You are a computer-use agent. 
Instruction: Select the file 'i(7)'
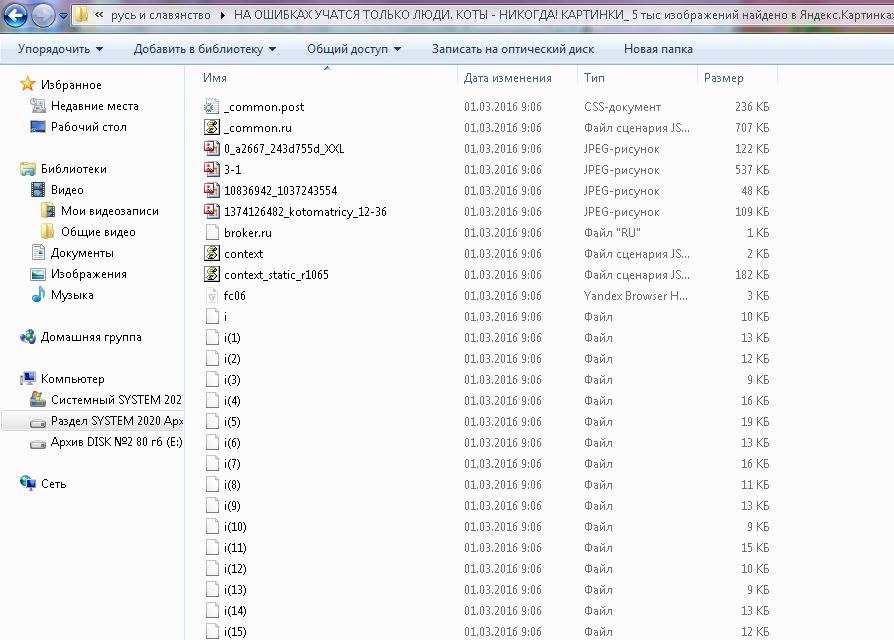click(x=232, y=463)
